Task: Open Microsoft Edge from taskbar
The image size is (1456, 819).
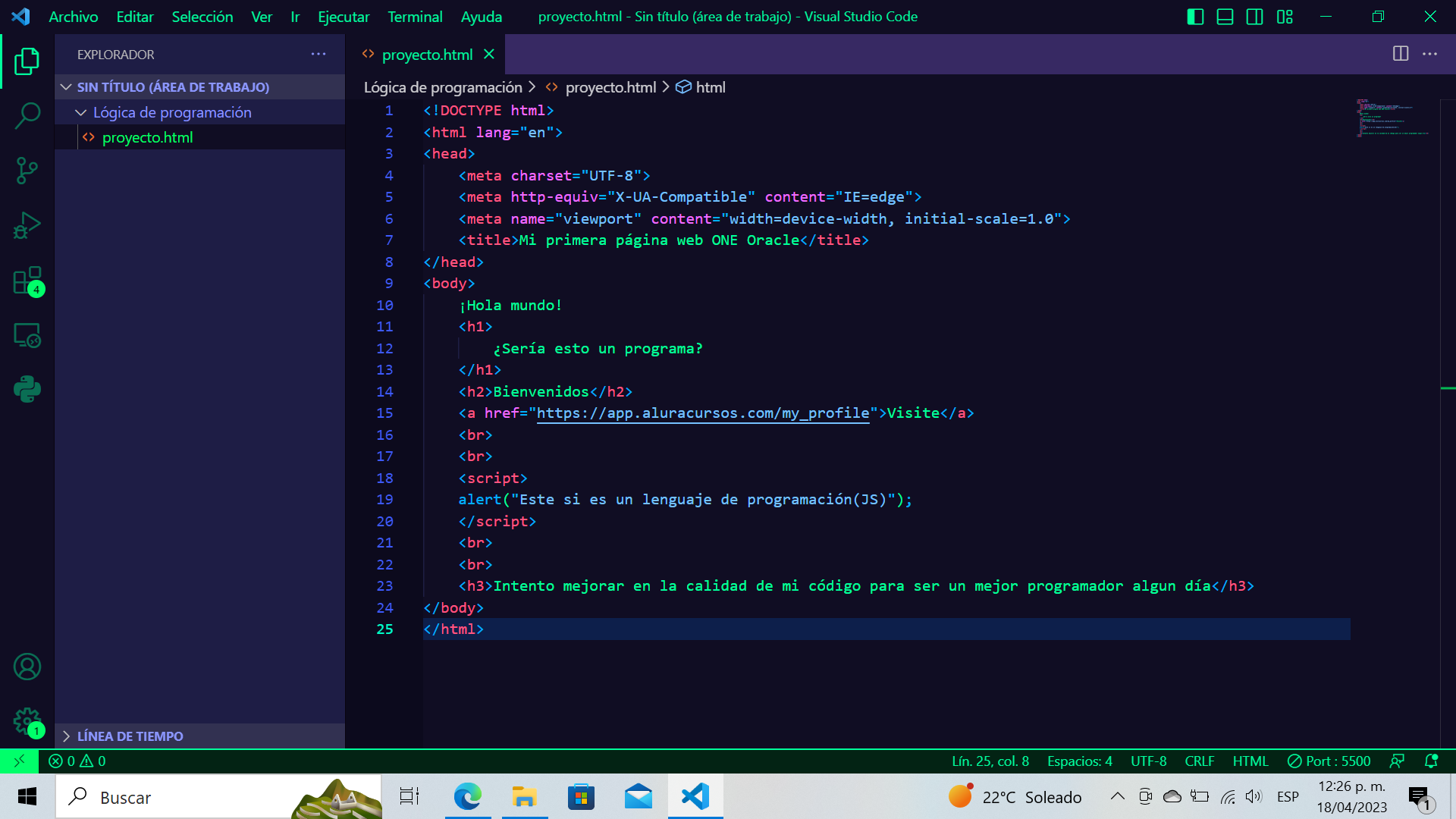Action: click(x=468, y=797)
